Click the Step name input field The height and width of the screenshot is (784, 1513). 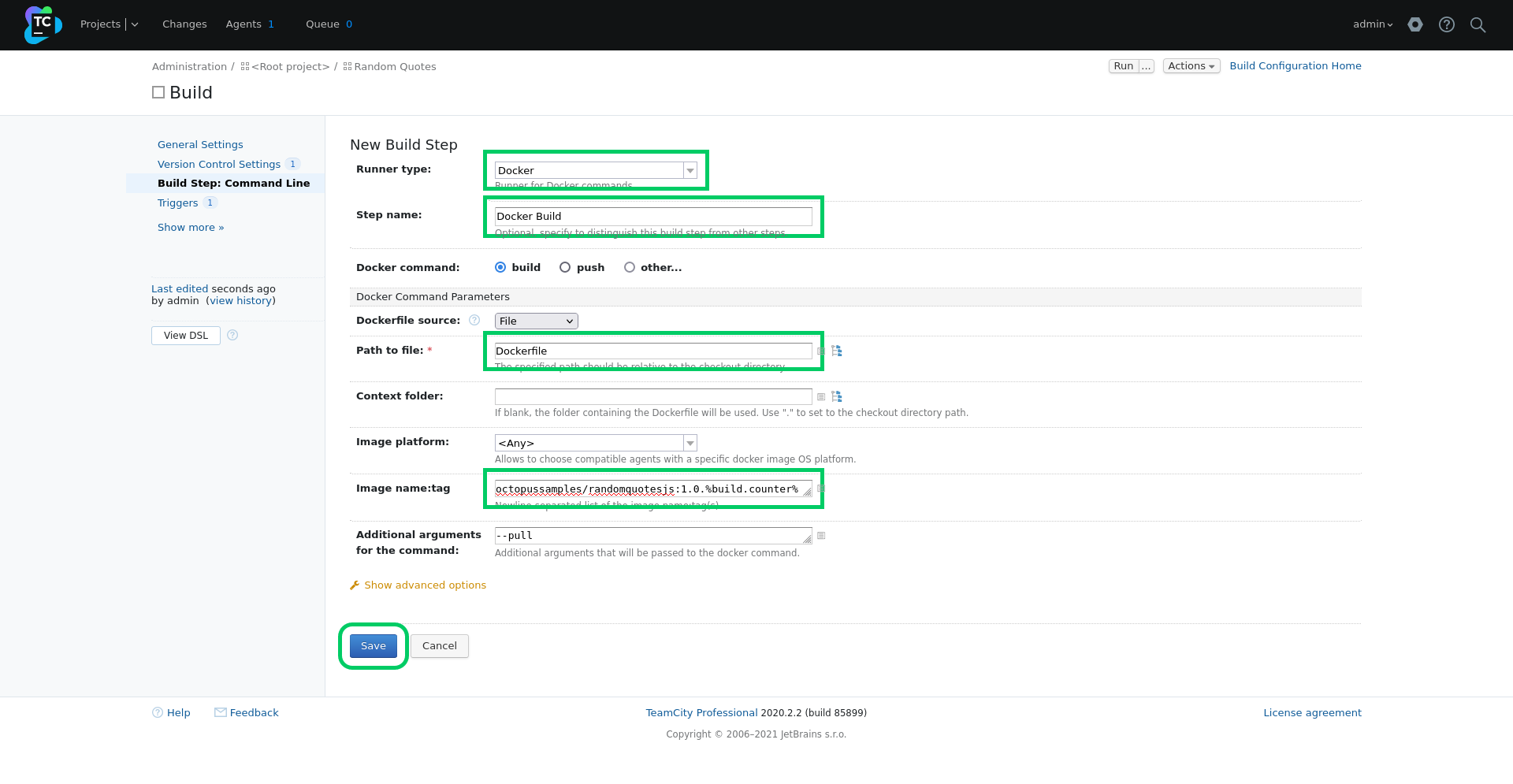tap(653, 216)
